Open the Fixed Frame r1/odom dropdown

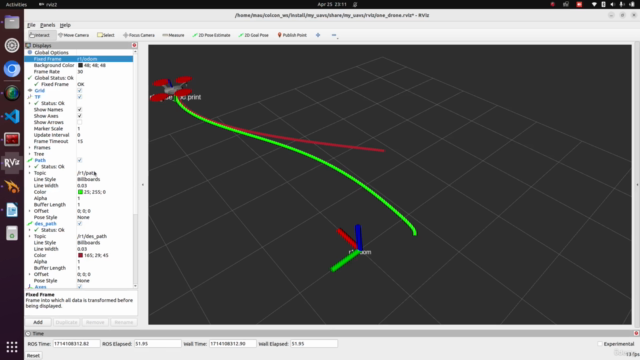coord(104,59)
